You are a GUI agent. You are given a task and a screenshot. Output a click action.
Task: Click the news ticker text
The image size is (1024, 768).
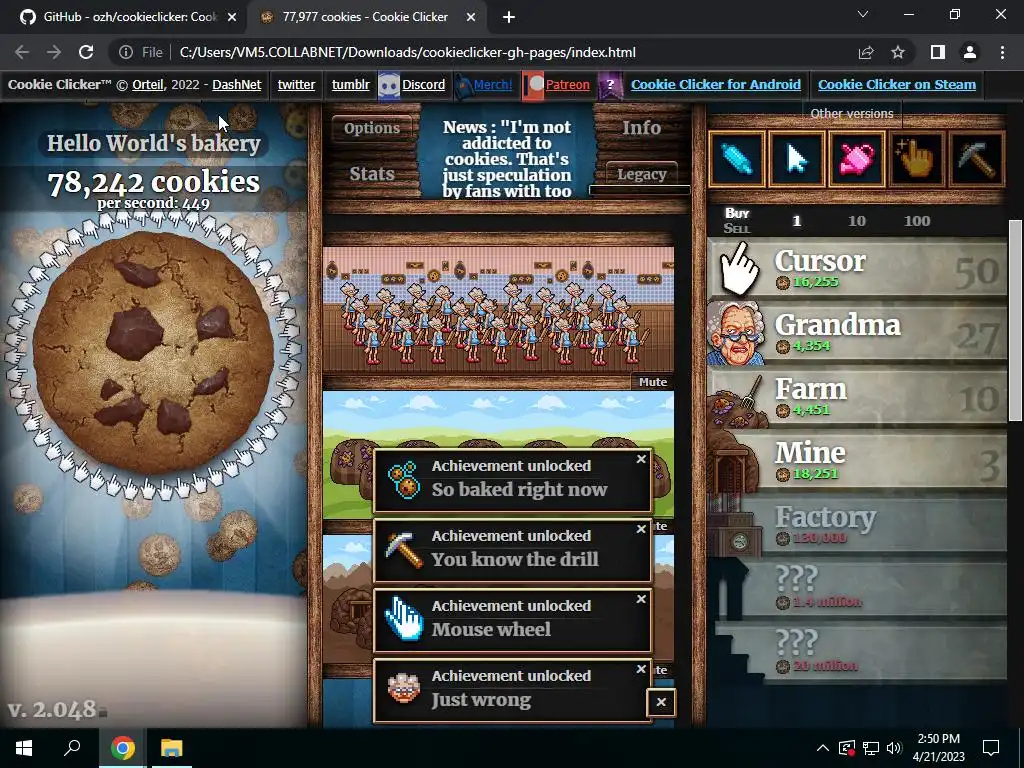tap(507, 159)
